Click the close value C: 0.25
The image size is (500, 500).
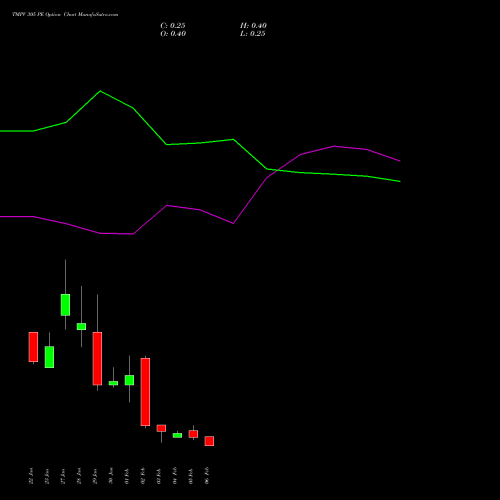pyautogui.click(x=173, y=26)
